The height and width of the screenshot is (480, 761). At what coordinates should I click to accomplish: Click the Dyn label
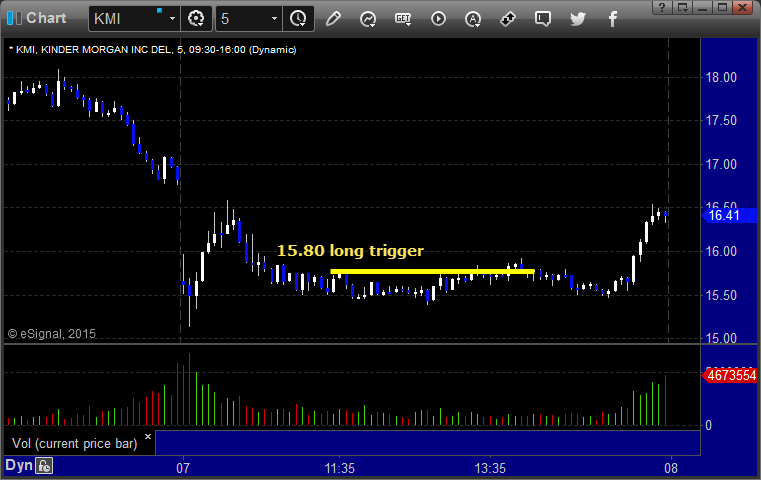pos(18,465)
